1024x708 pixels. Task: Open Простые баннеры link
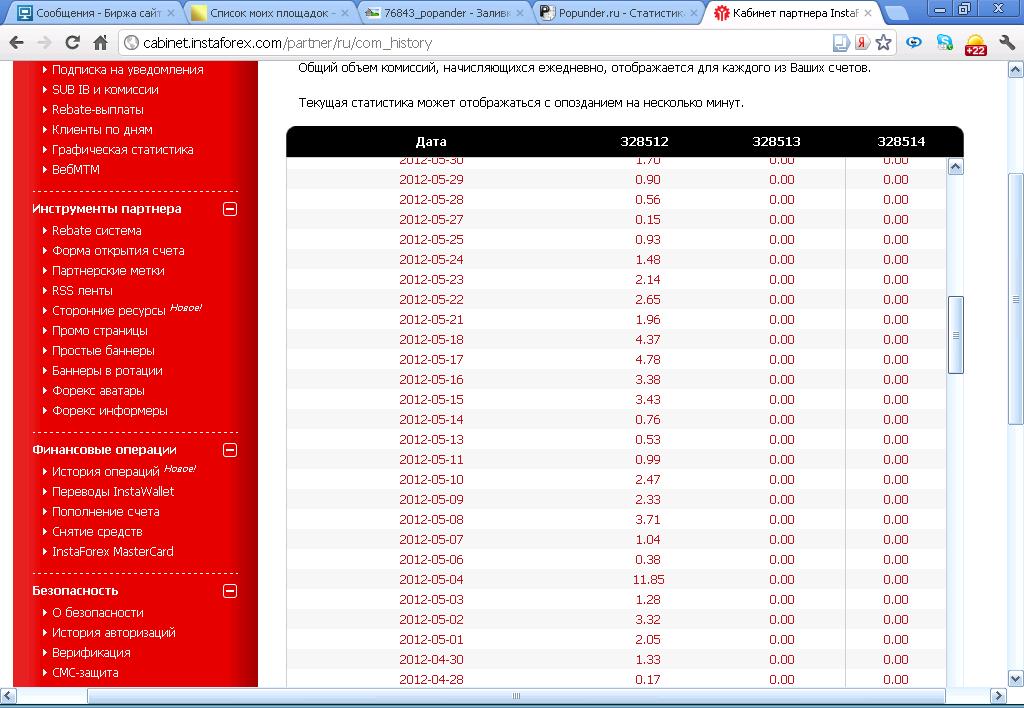(x=103, y=351)
